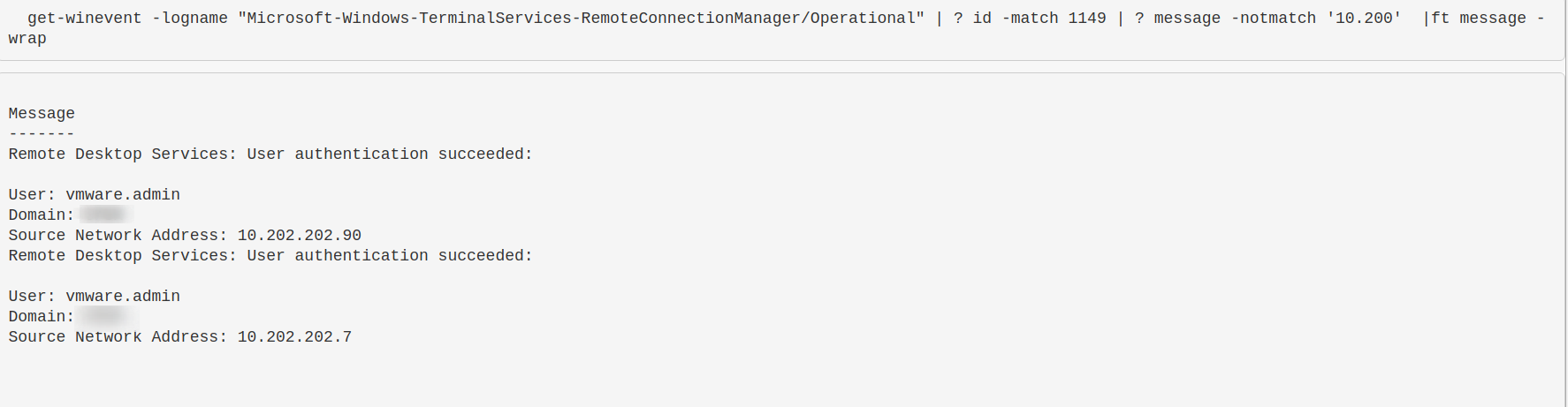Click the second "User: vmware.admin" entry
The width and height of the screenshot is (1568, 407).
[x=95, y=297]
